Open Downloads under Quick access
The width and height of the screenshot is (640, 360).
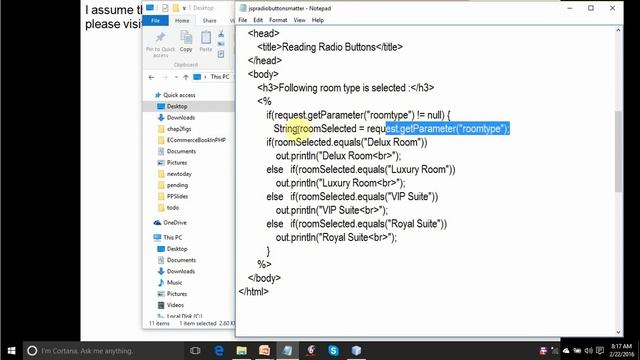point(180,118)
